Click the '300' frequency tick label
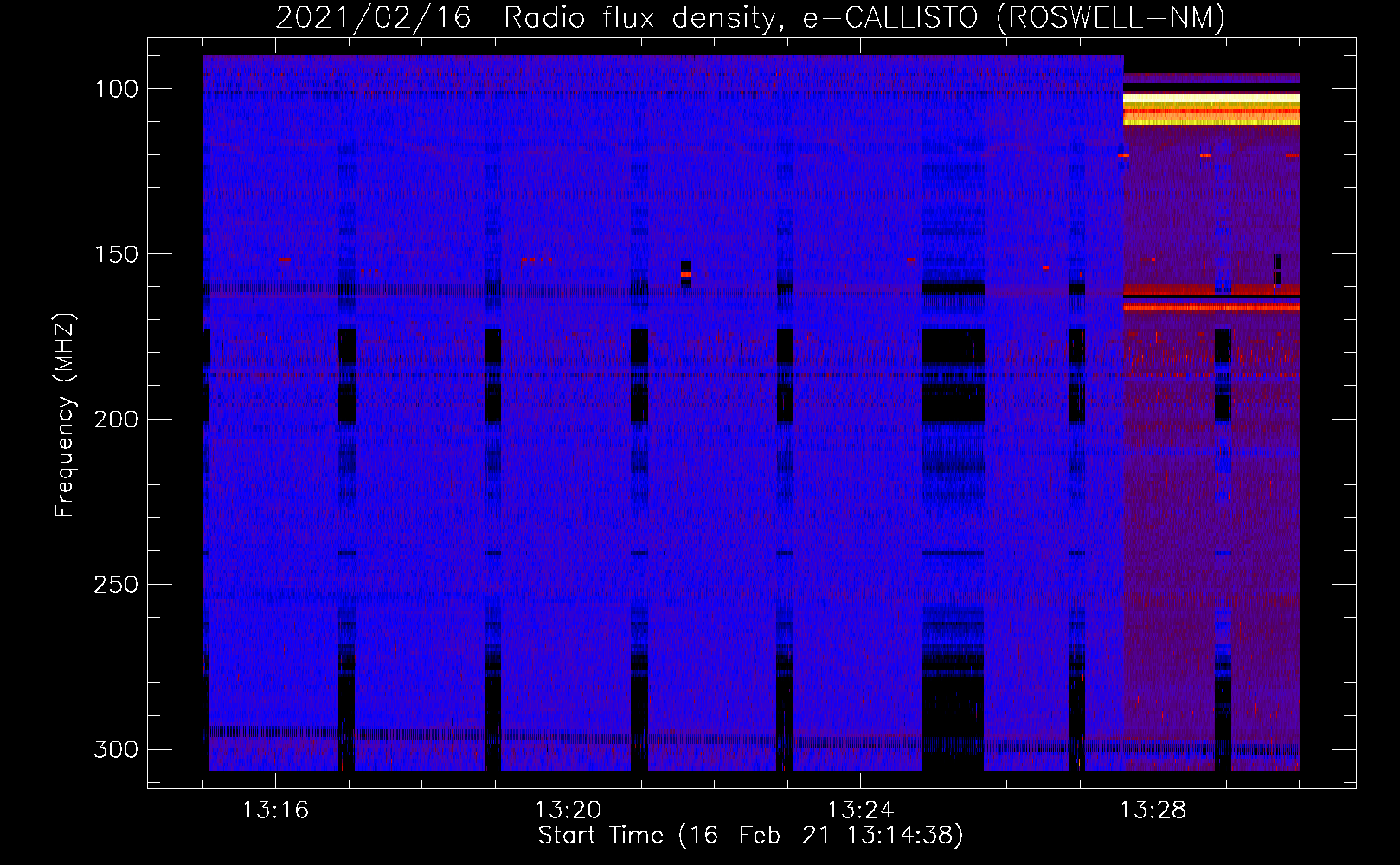1400x865 pixels. pyautogui.click(x=115, y=749)
